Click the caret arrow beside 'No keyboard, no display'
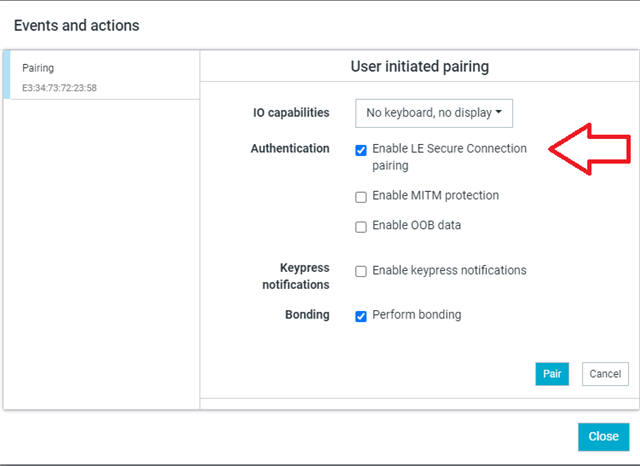This screenshot has width=640, height=466. pyautogui.click(x=498, y=112)
